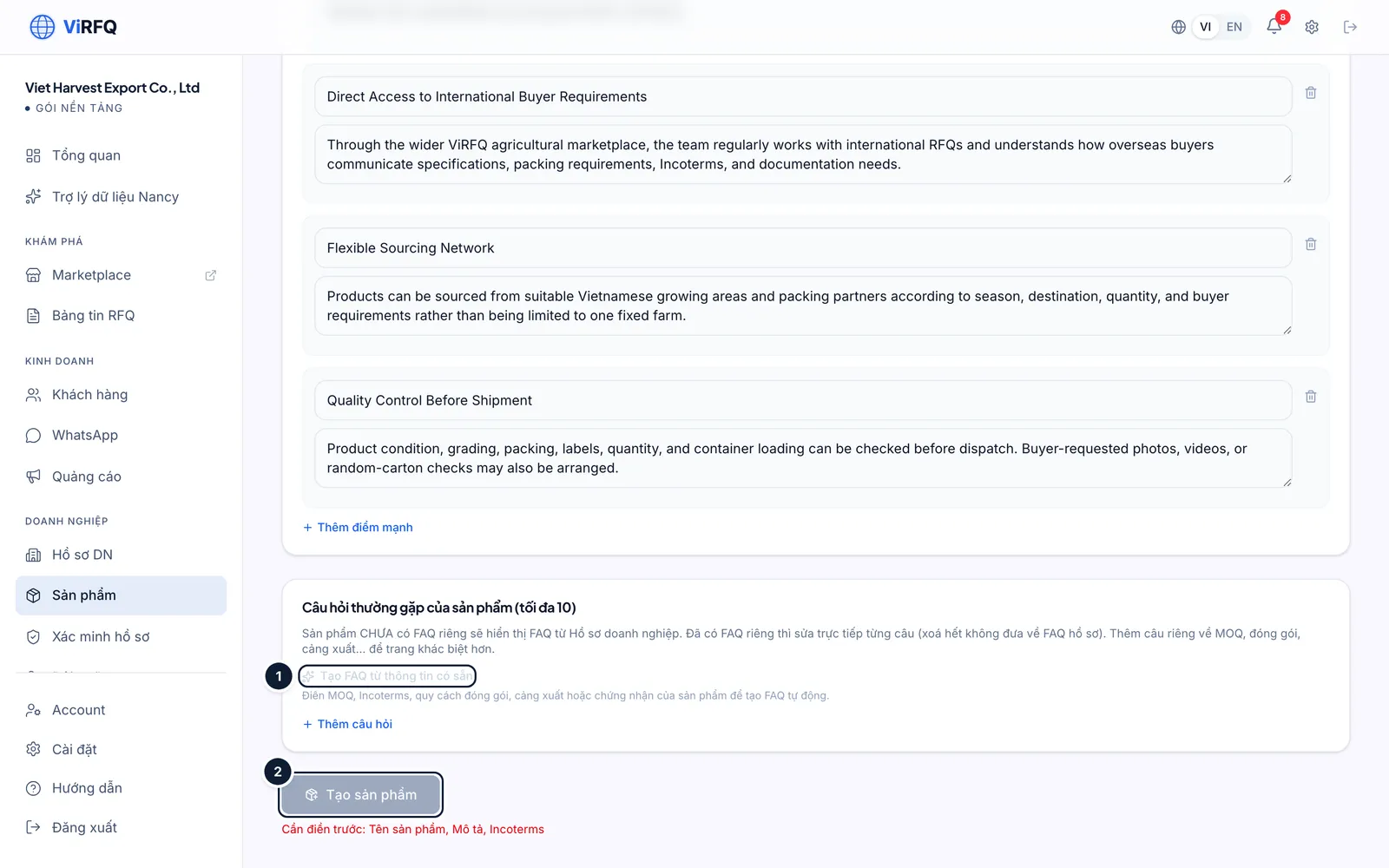The image size is (1389, 868).
Task: Open Cài đặt in sidebar
Action: click(121, 749)
